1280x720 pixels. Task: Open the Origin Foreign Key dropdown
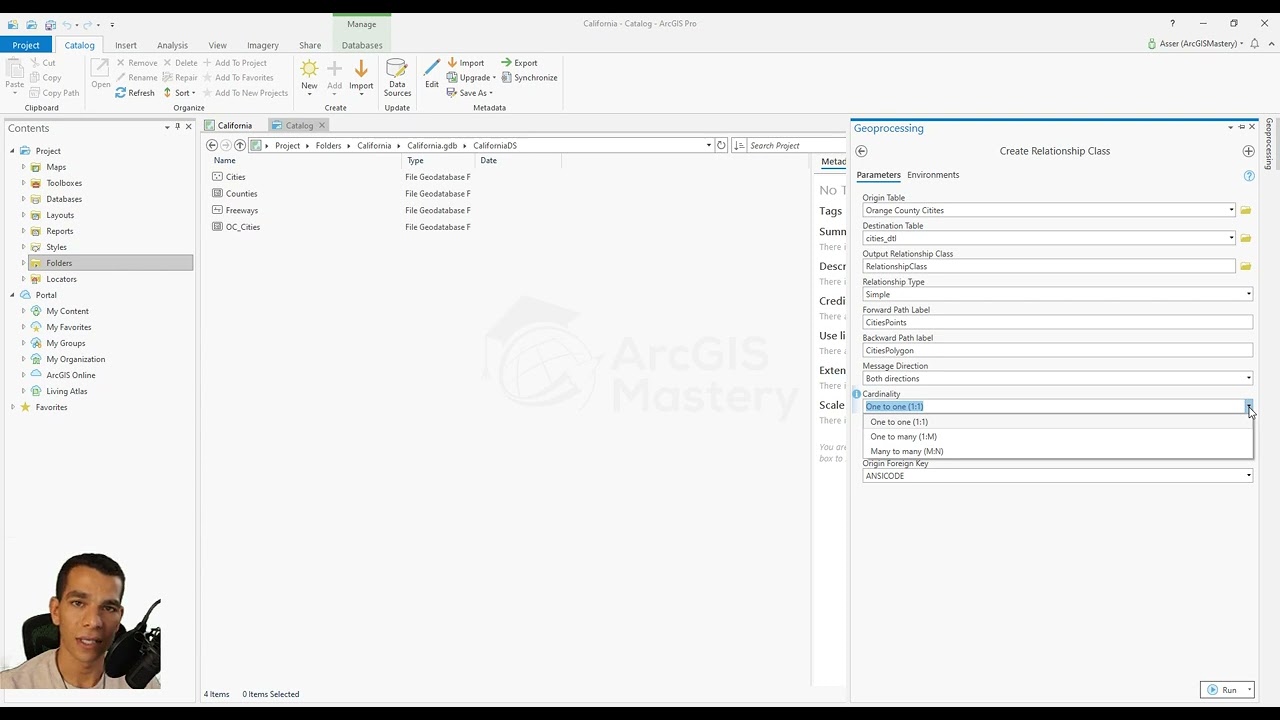[x=1248, y=476]
